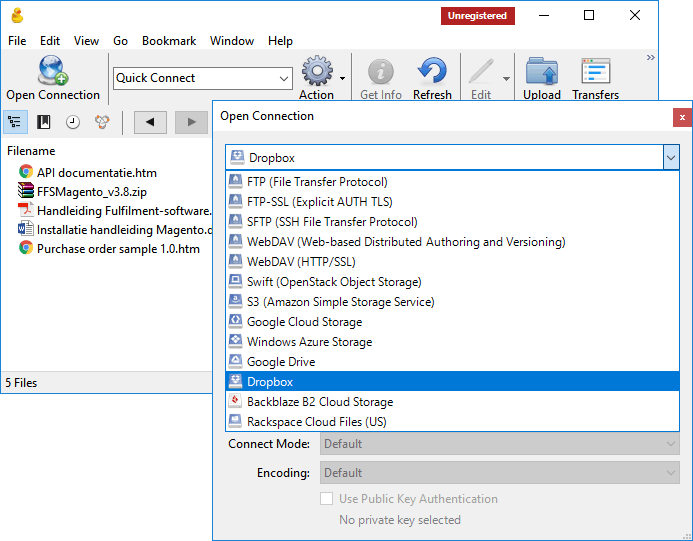Image resolution: width=693 pixels, height=541 pixels.
Task: Refresh the file listing
Action: (432, 71)
